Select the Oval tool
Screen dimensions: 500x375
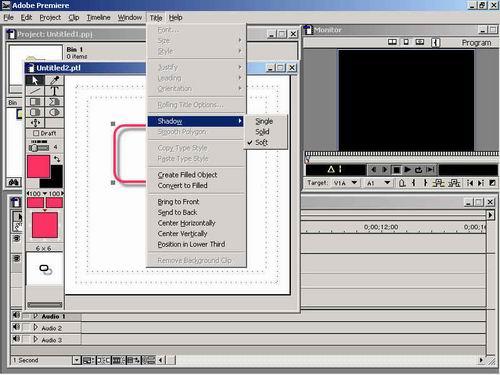coord(54,112)
